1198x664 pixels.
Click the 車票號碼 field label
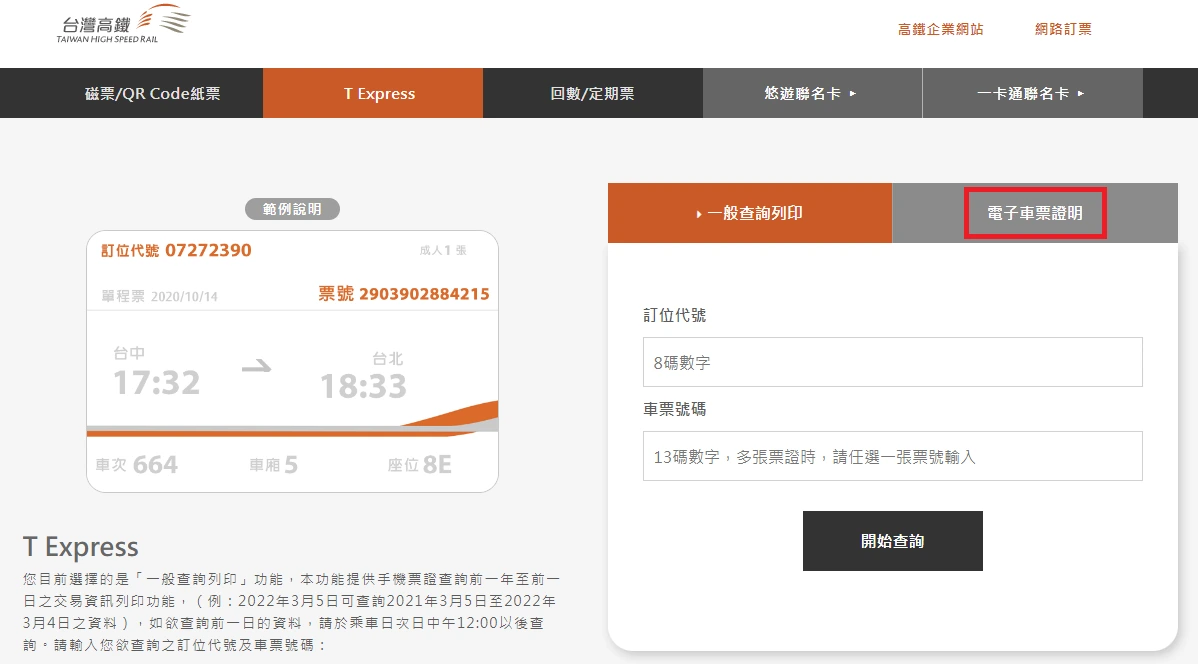[x=675, y=410]
